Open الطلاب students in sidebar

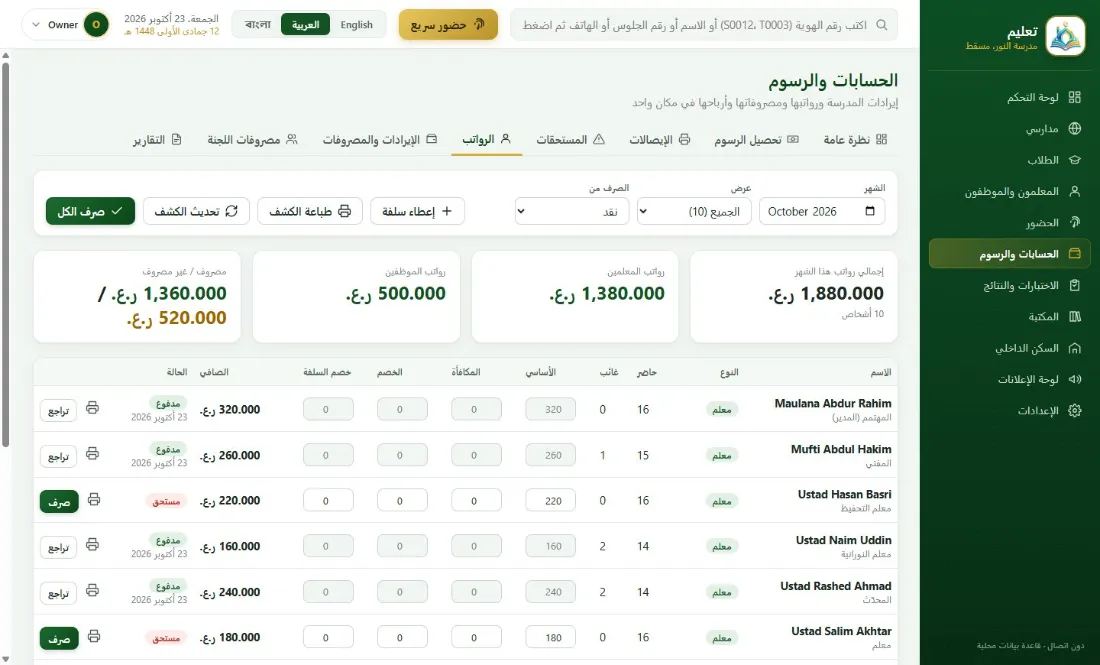[1010, 160]
